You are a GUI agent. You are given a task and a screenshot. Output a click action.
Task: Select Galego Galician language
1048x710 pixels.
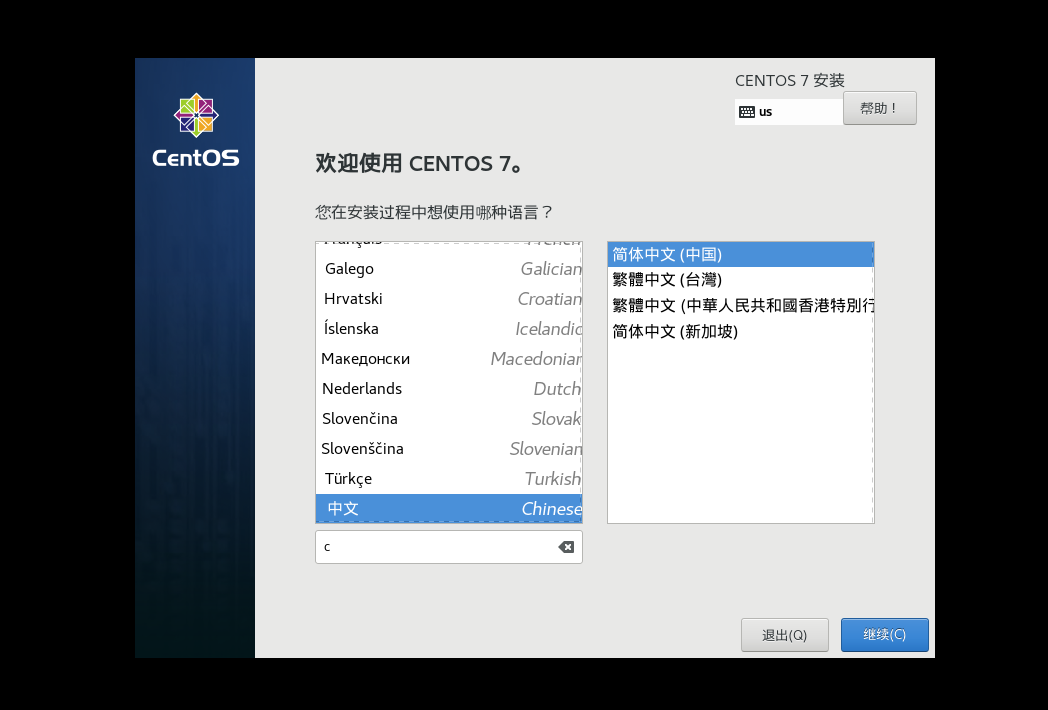pyautogui.click(x=448, y=269)
